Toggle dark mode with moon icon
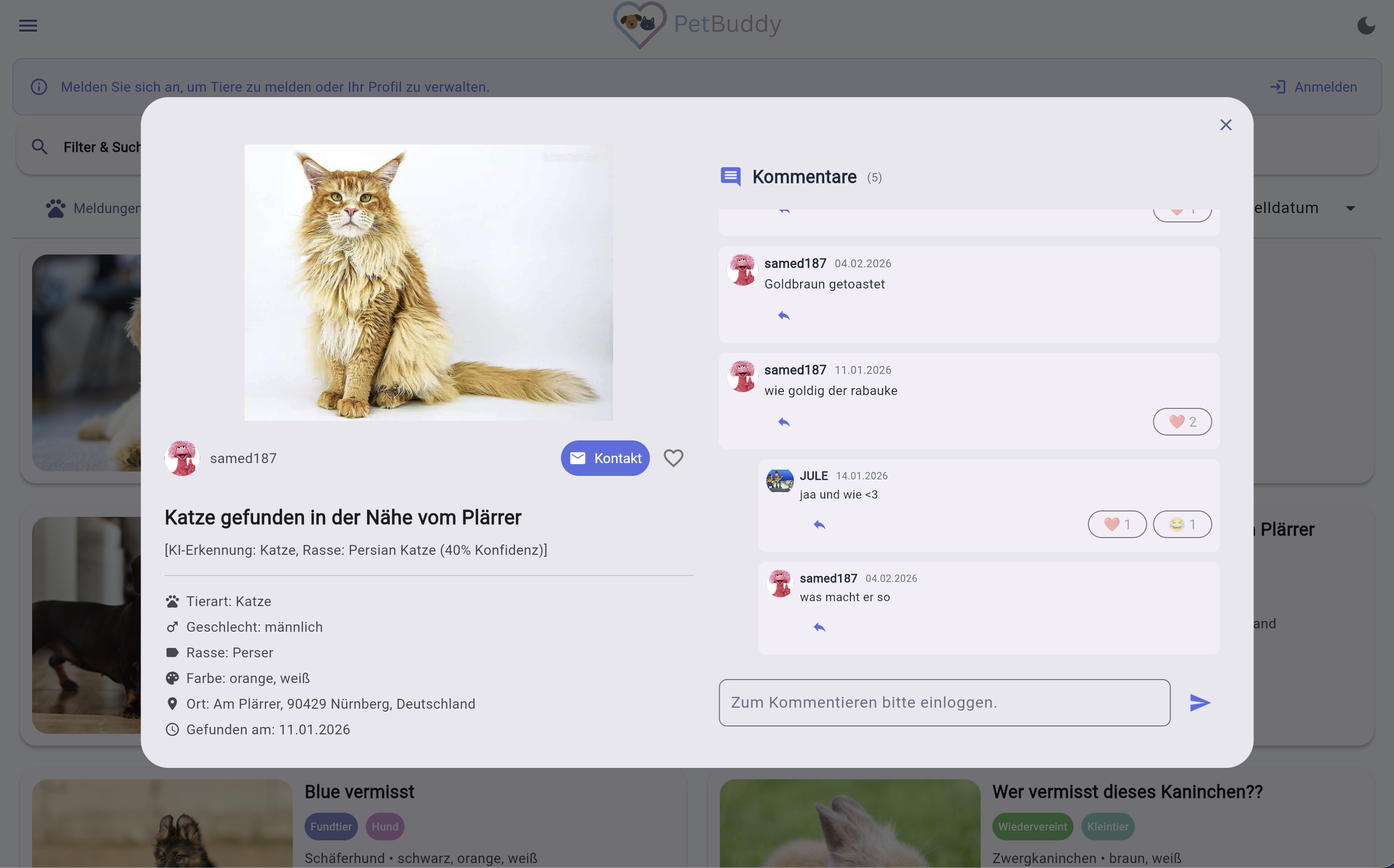 pos(1366,25)
